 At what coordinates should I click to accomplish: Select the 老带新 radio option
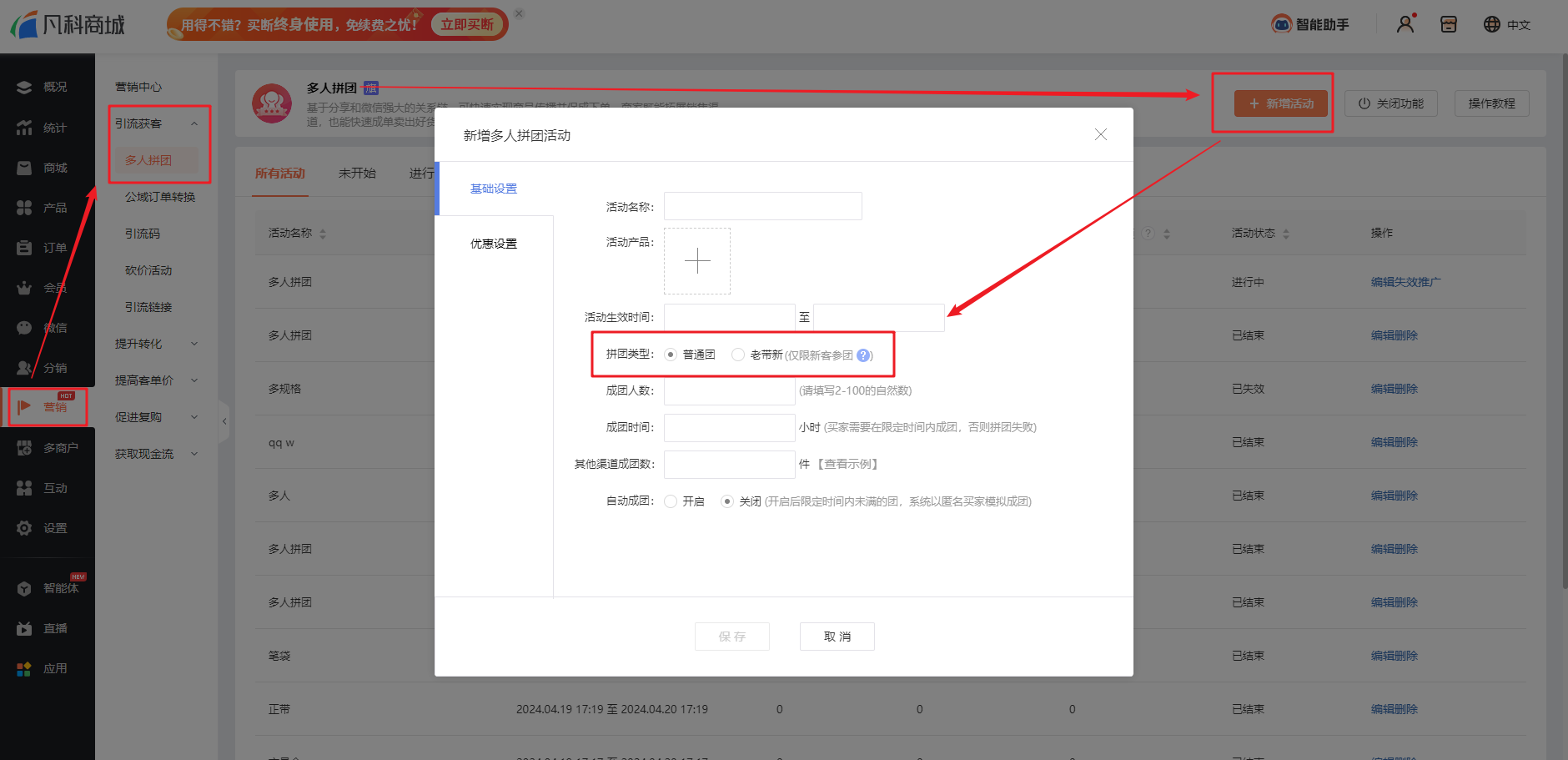[x=738, y=355]
